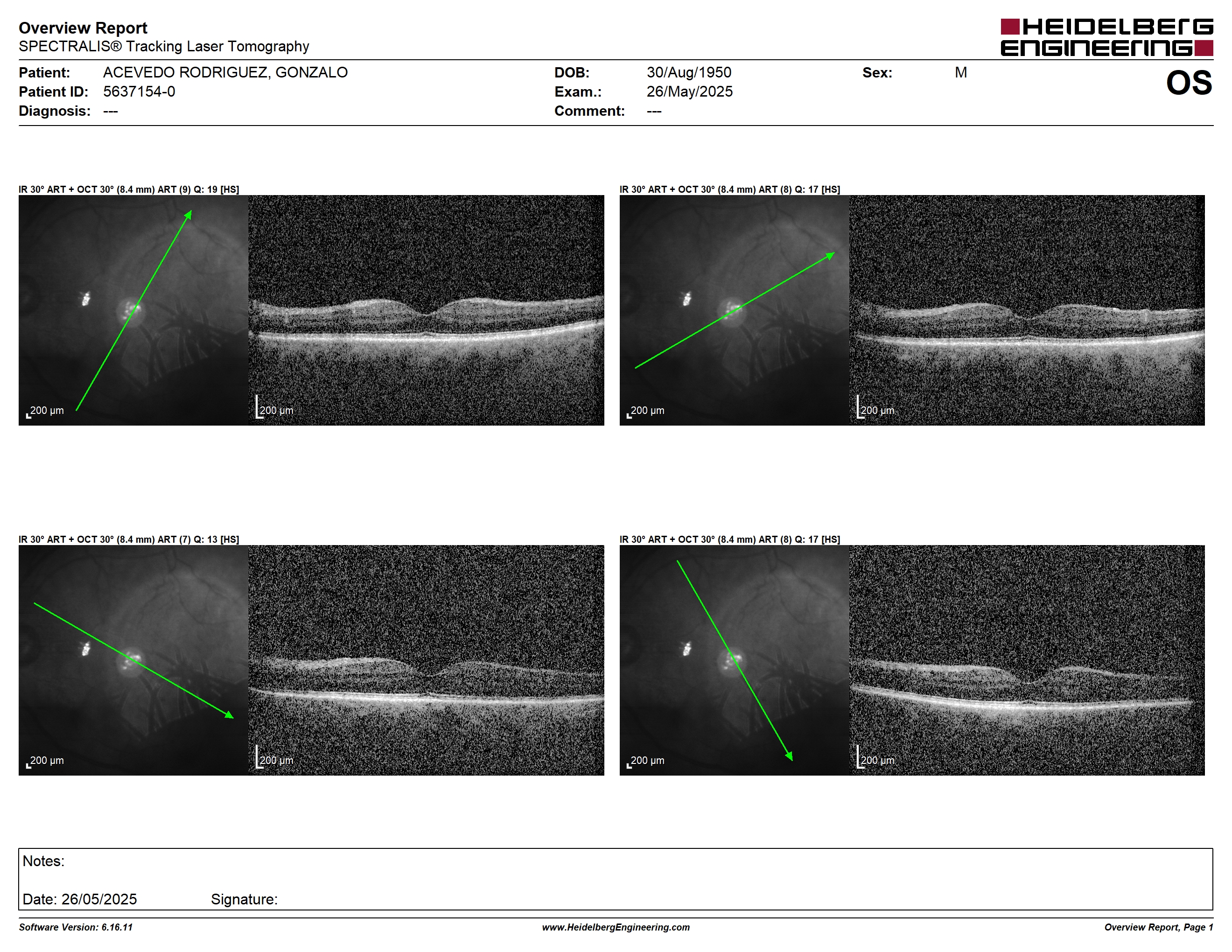Screen dimensions: 1232x952
Task: Click the "Diagnosis:" field label
Action: [x=55, y=111]
